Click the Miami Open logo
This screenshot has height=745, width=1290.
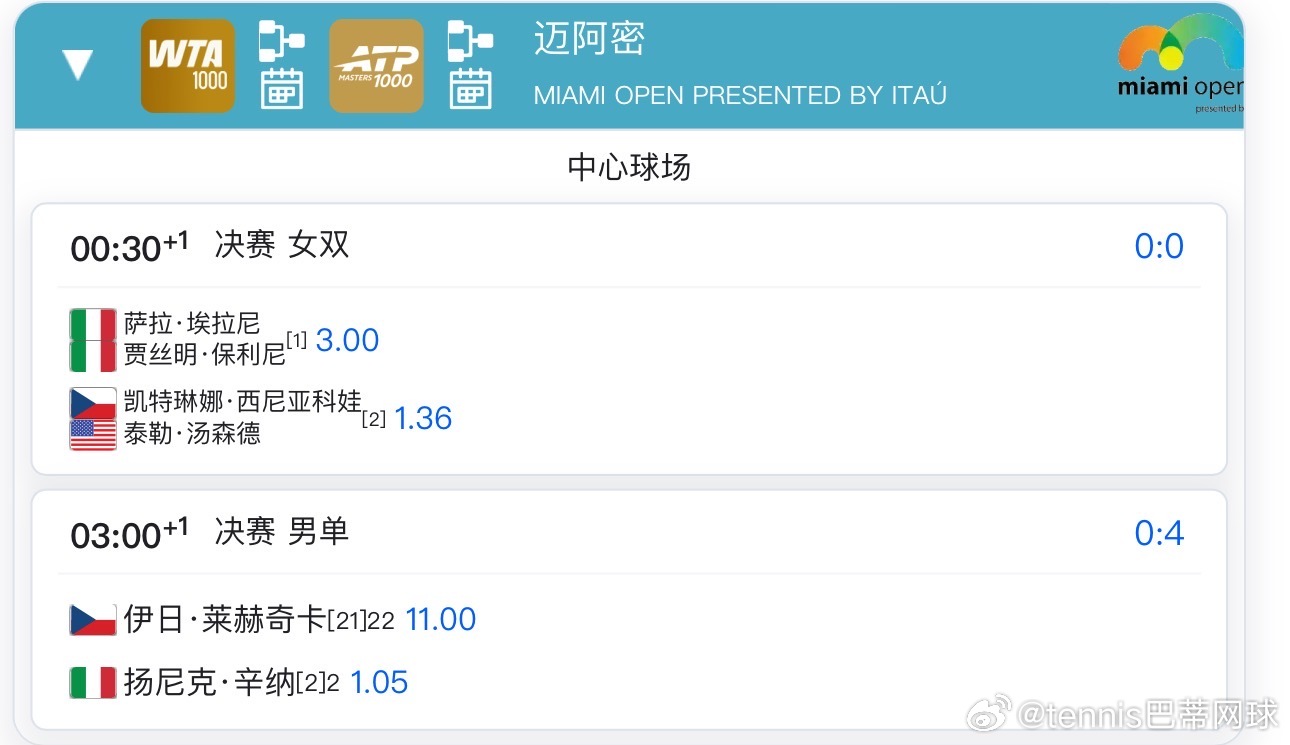(x=1180, y=66)
